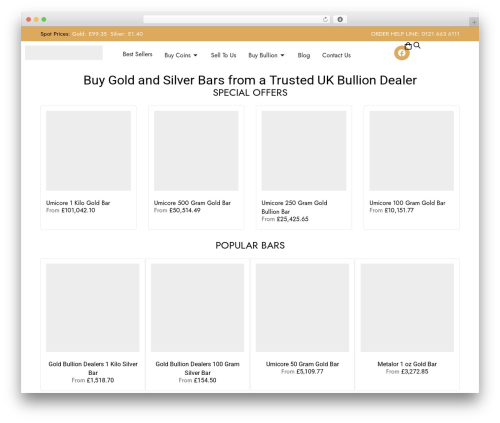This screenshot has height=423, width=500.
Task: Click the Gold spot price in top bar
Action: click(x=89, y=34)
